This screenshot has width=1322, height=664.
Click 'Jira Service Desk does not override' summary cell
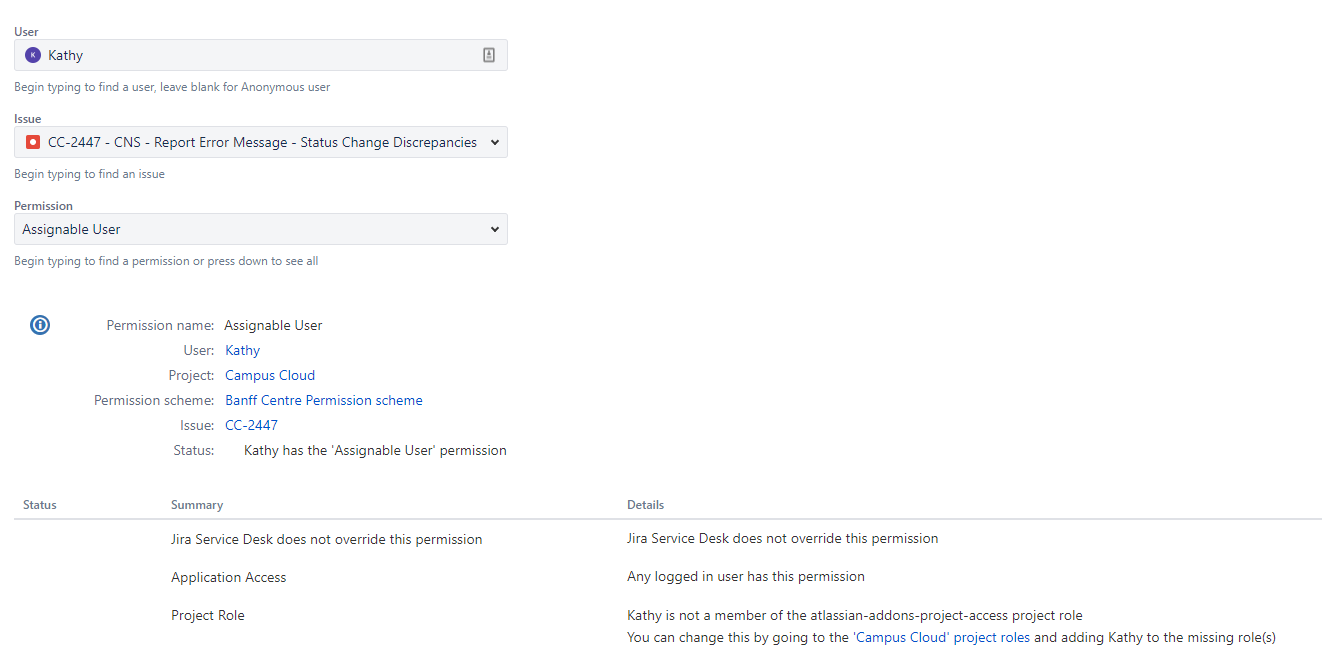(x=327, y=539)
